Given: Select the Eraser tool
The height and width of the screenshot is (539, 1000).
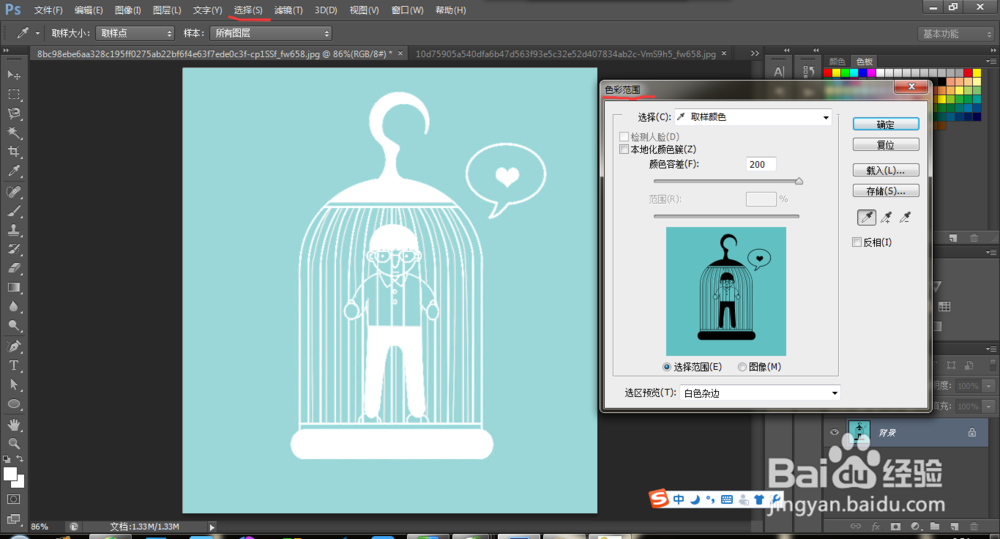Looking at the screenshot, I should pos(13,268).
